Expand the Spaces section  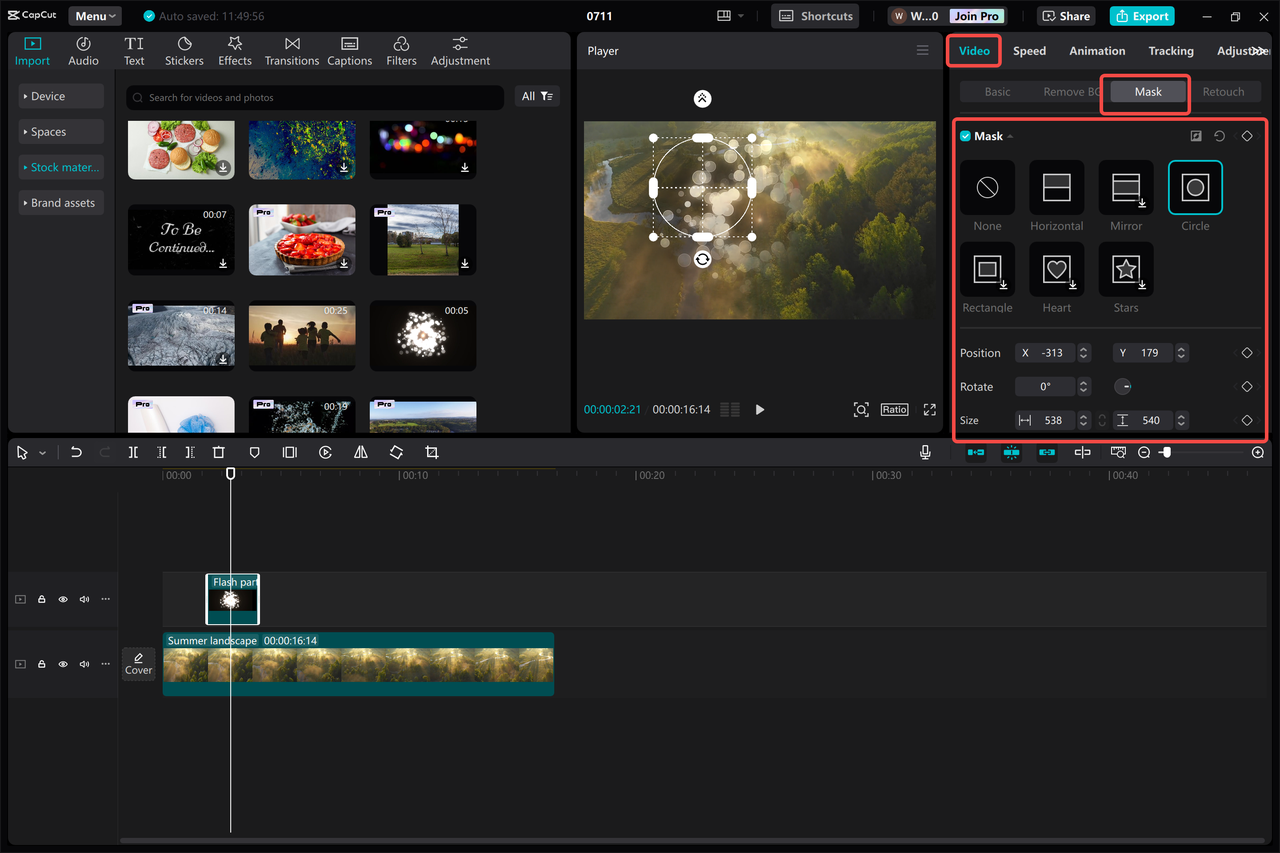tap(60, 132)
